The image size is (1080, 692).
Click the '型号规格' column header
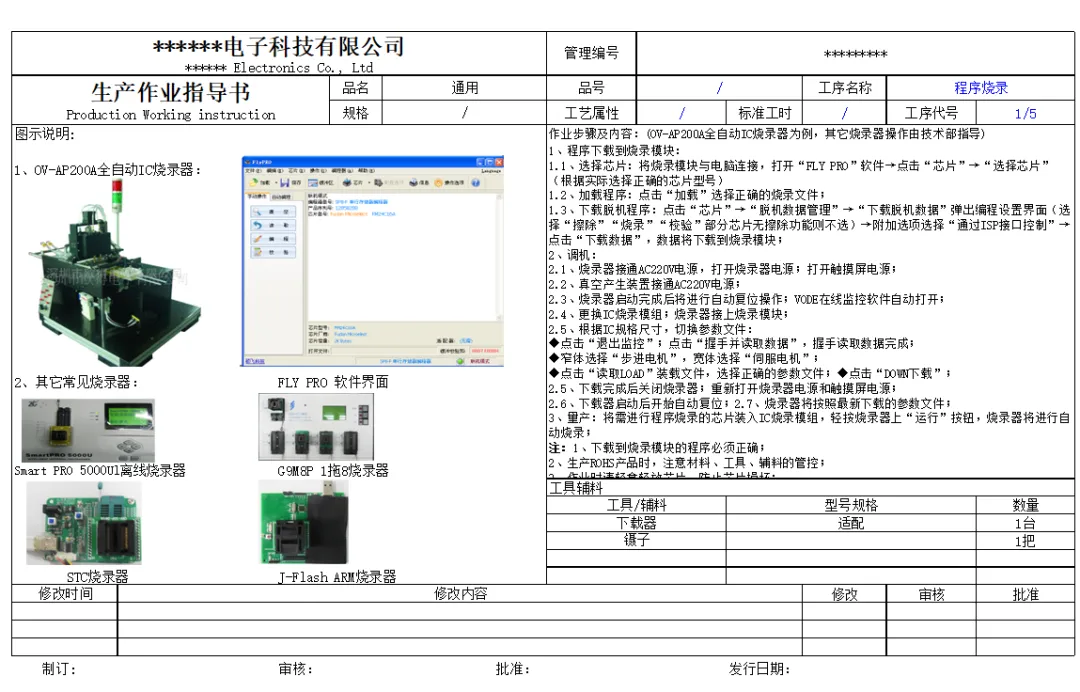pyautogui.click(x=851, y=505)
